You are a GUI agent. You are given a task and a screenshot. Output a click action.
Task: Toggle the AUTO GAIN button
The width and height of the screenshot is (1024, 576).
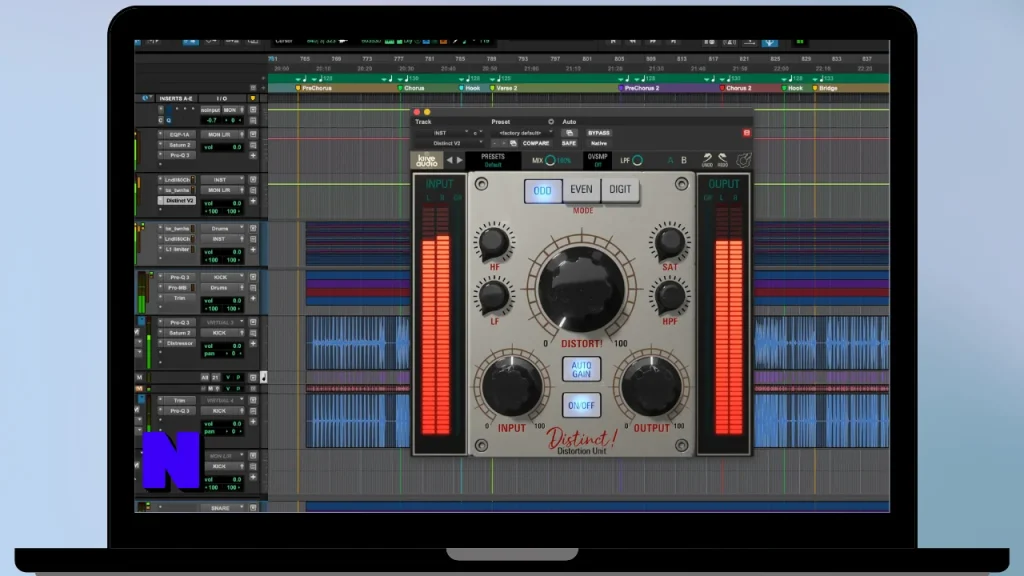[581, 370]
